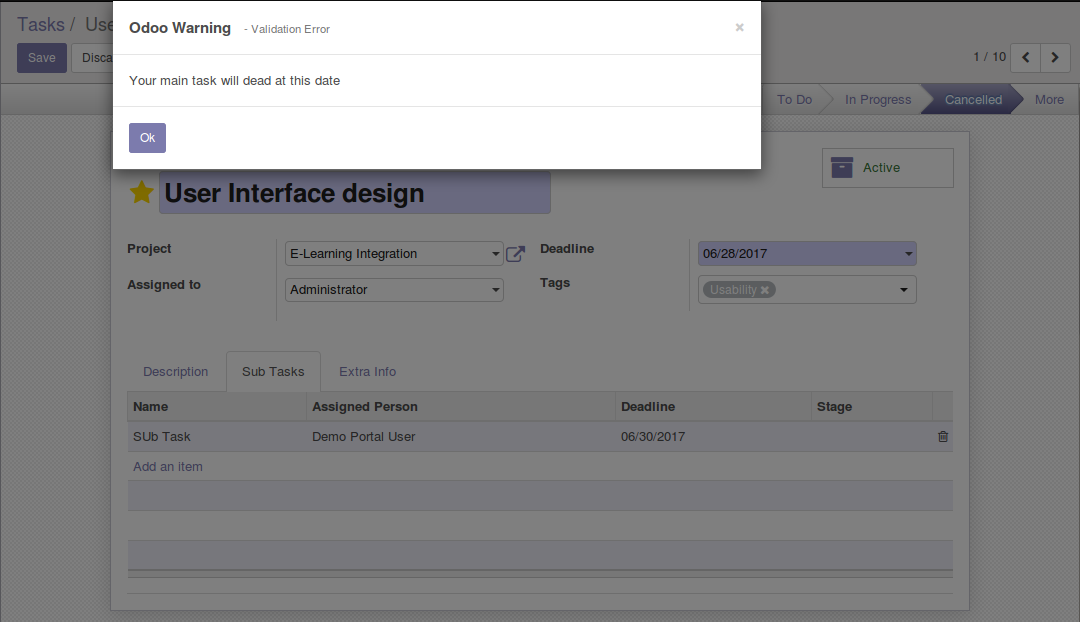Toggle the yellow priority star
Viewport: 1080px width, 622px height.
142,193
